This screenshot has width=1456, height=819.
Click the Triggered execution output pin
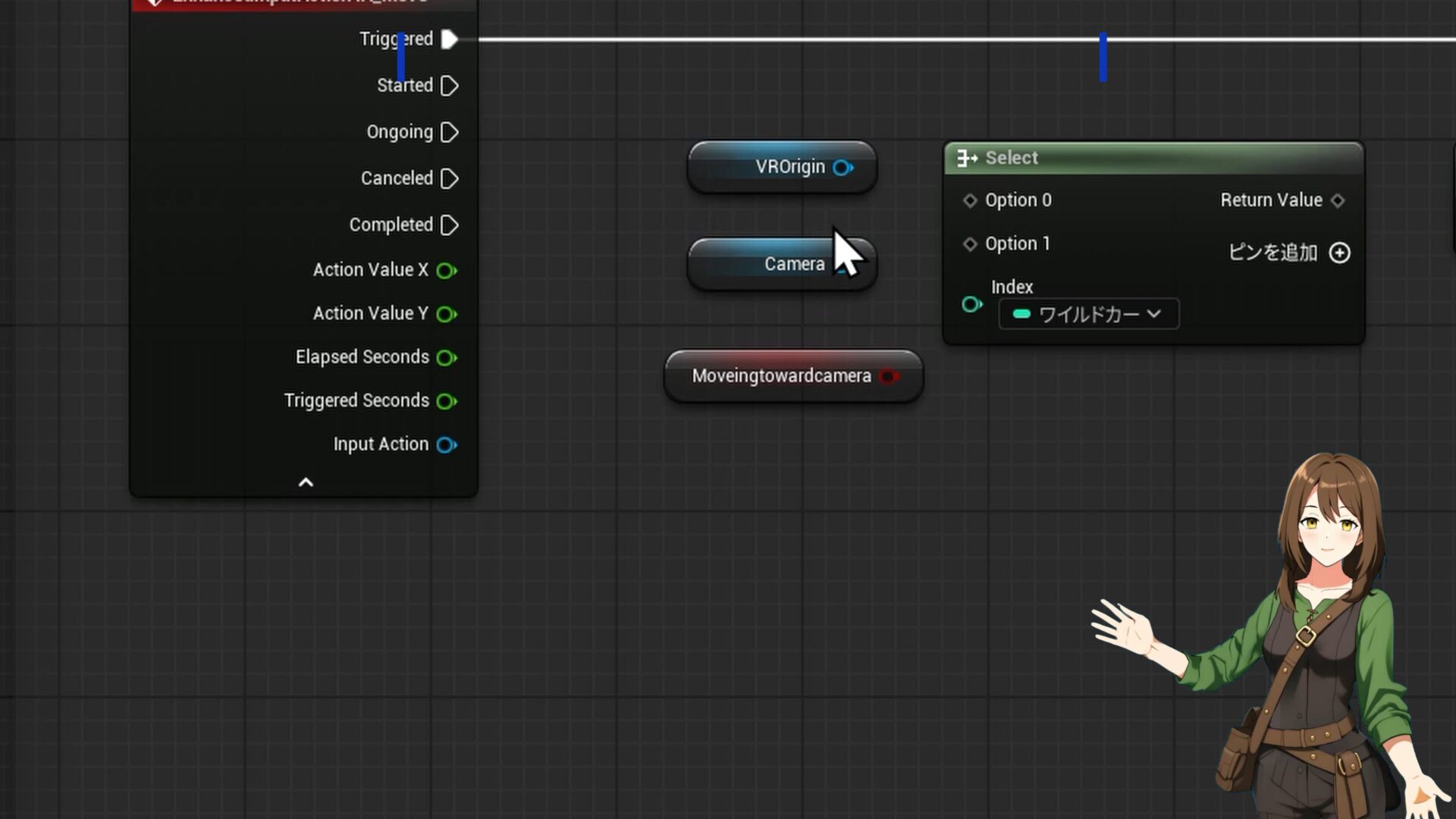coord(449,39)
